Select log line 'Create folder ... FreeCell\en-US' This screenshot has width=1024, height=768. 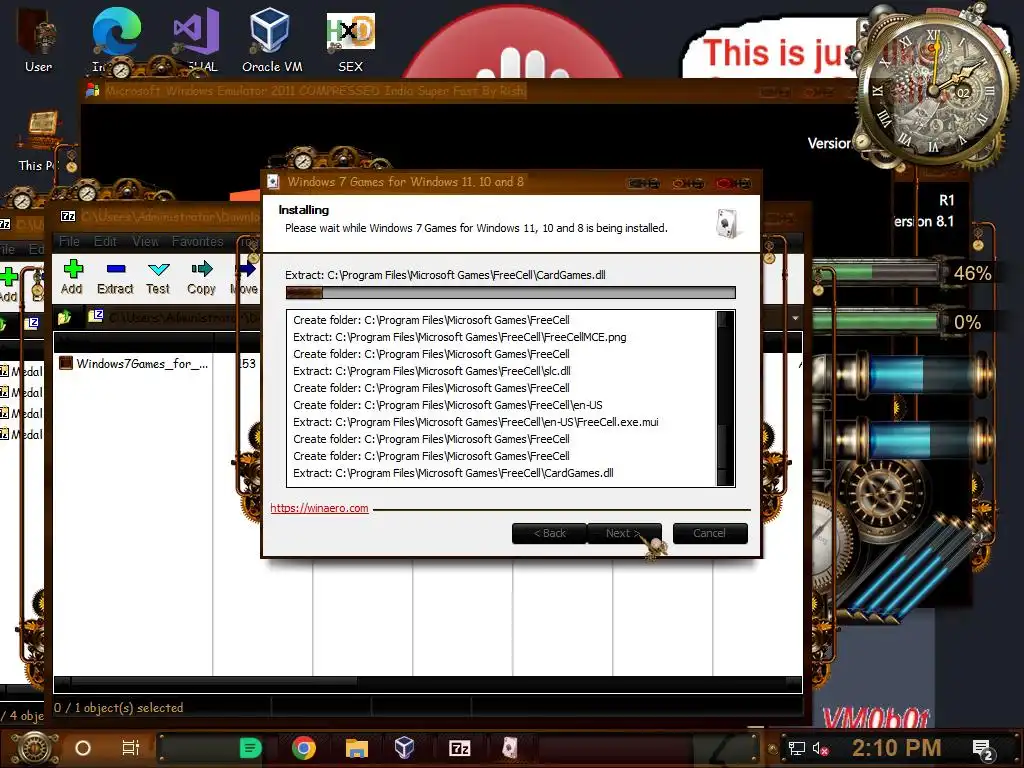pos(447,405)
